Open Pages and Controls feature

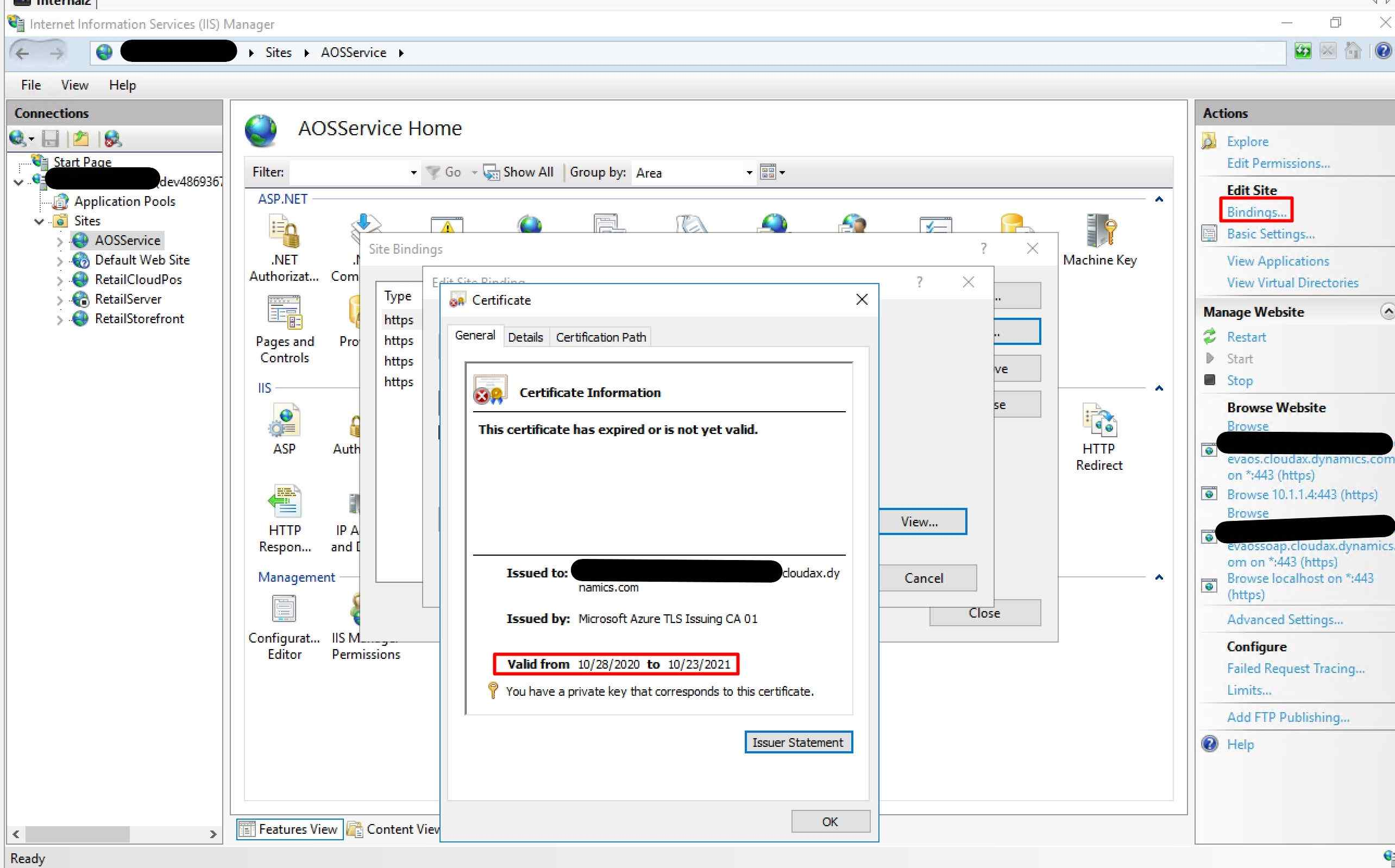pyautogui.click(x=284, y=313)
